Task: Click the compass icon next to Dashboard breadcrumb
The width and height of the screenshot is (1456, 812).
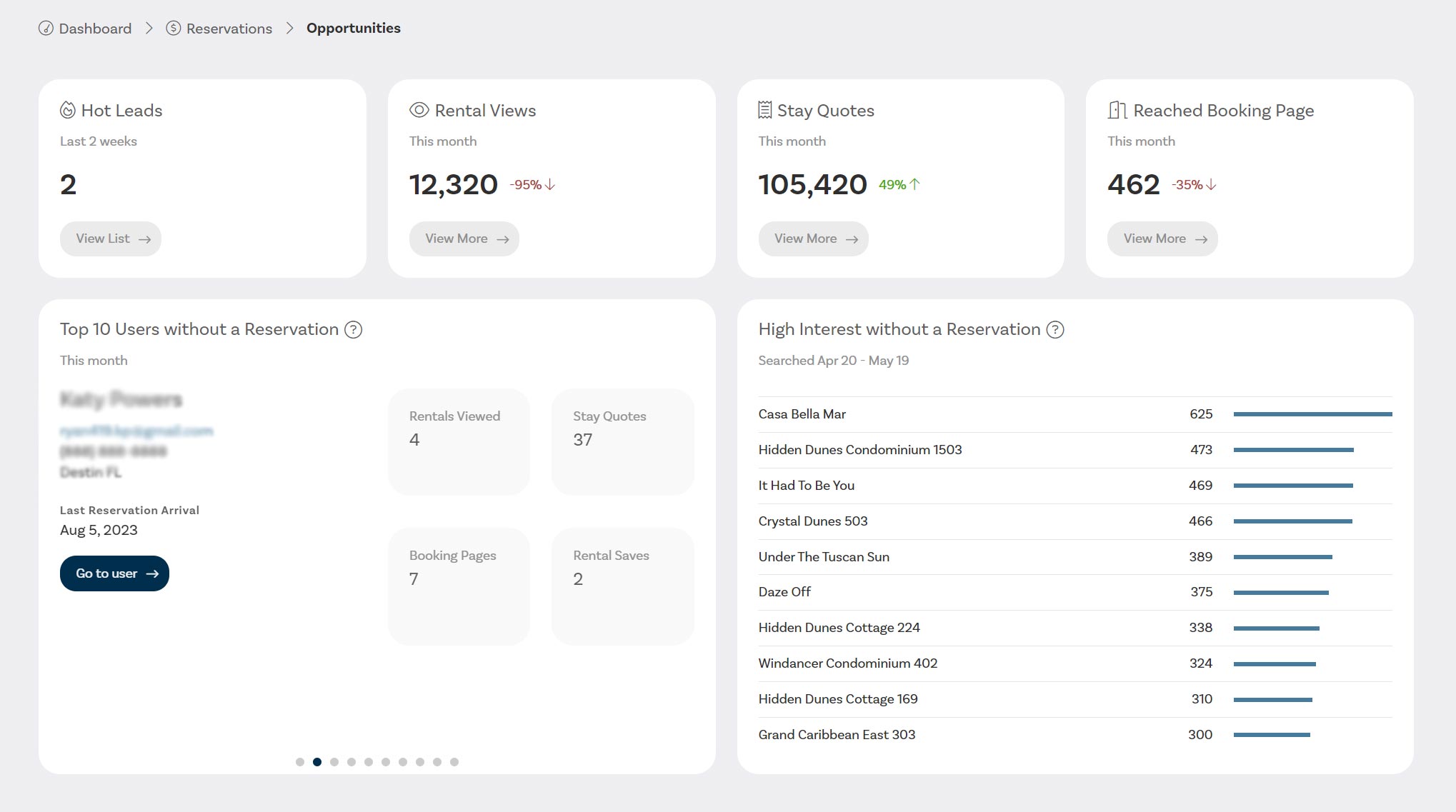Action: tap(44, 29)
